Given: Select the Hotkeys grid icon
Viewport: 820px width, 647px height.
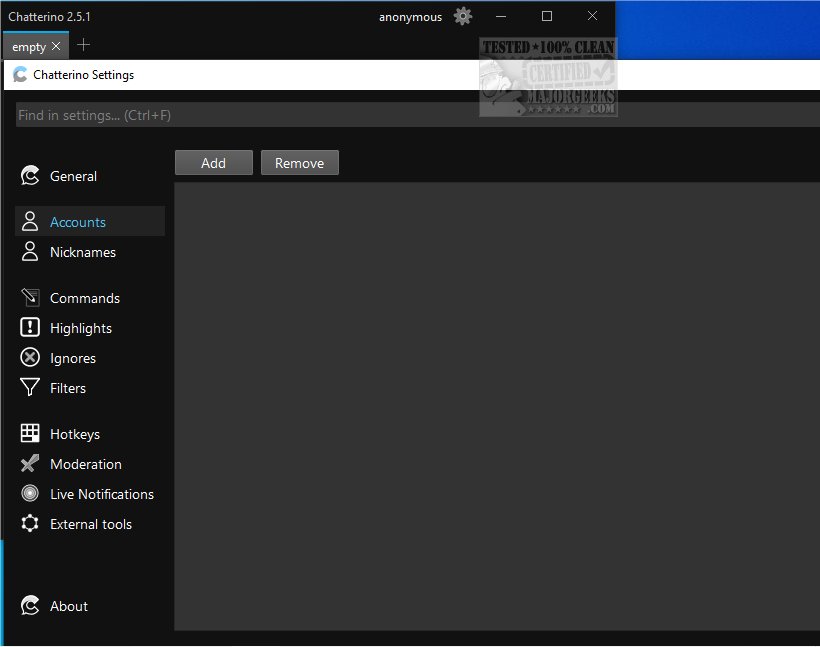Looking at the screenshot, I should (x=30, y=434).
